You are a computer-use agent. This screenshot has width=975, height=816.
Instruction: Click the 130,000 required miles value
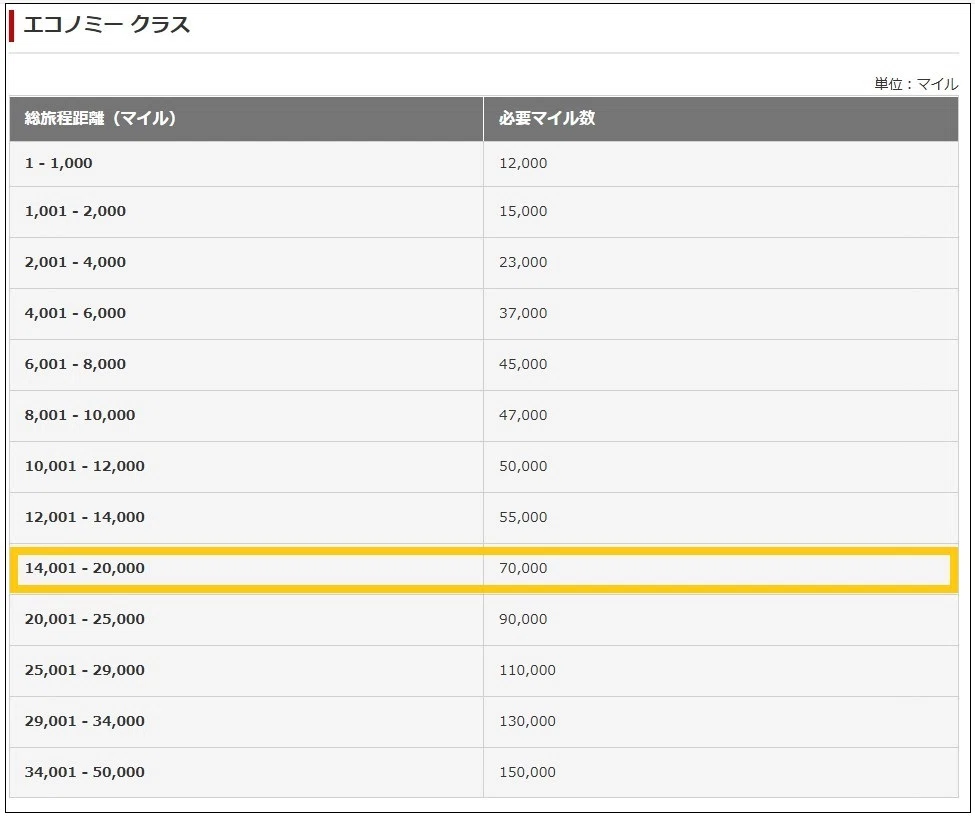[527, 721]
